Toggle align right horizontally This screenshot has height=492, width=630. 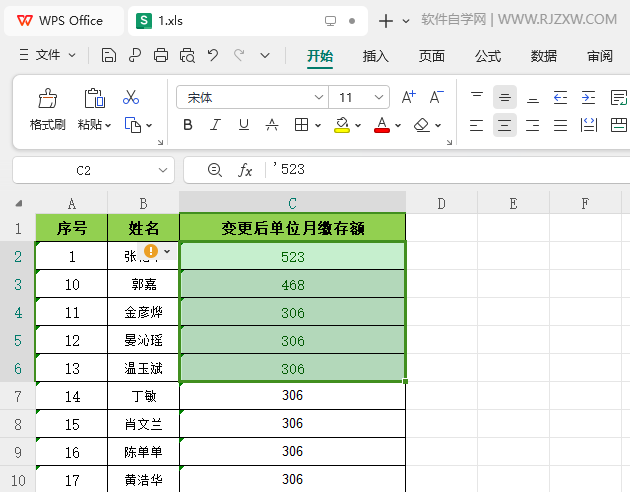coord(532,125)
